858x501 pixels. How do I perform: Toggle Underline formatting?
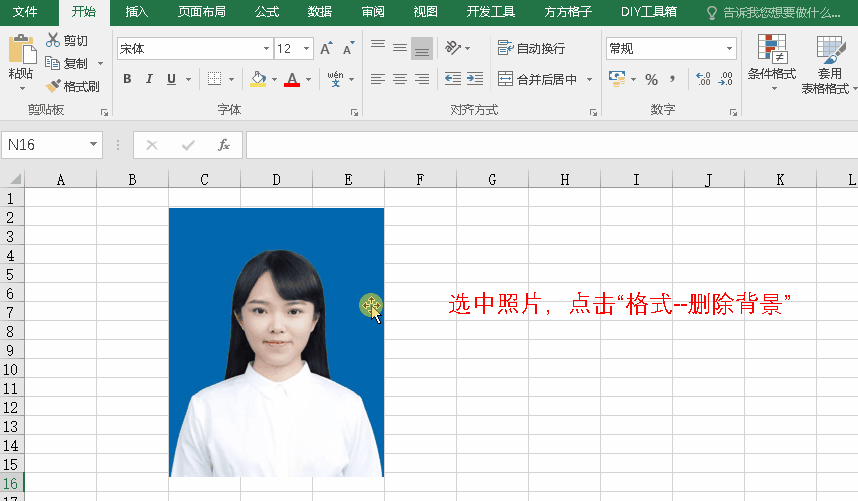click(x=171, y=79)
